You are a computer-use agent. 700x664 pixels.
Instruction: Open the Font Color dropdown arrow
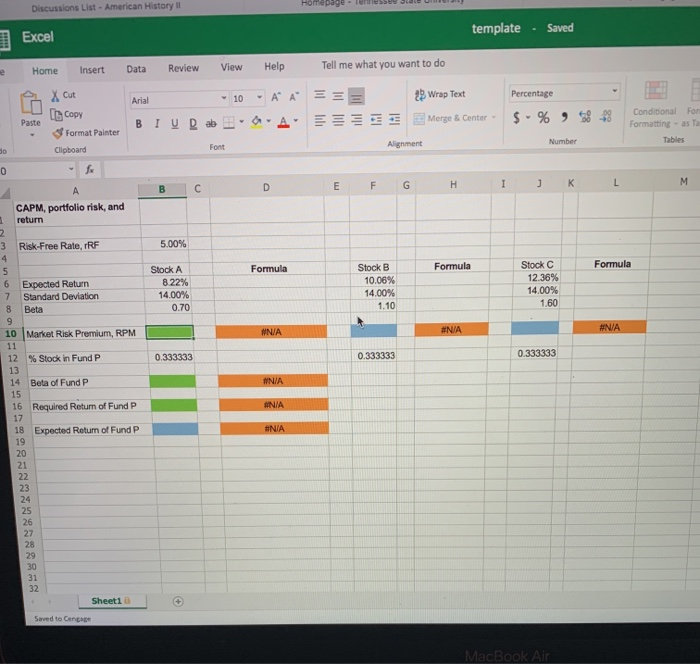[x=296, y=120]
